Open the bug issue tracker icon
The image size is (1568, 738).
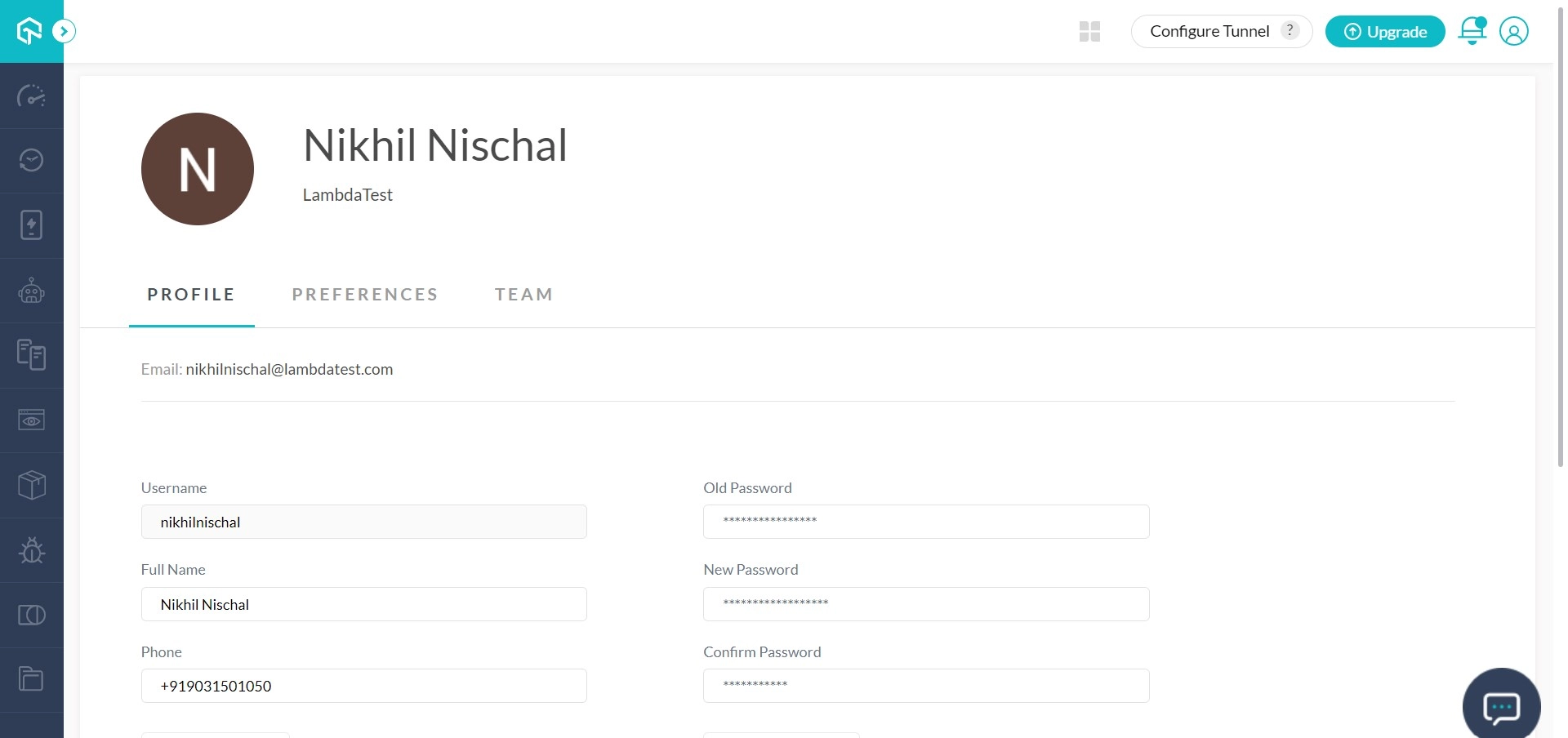click(x=31, y=550)
